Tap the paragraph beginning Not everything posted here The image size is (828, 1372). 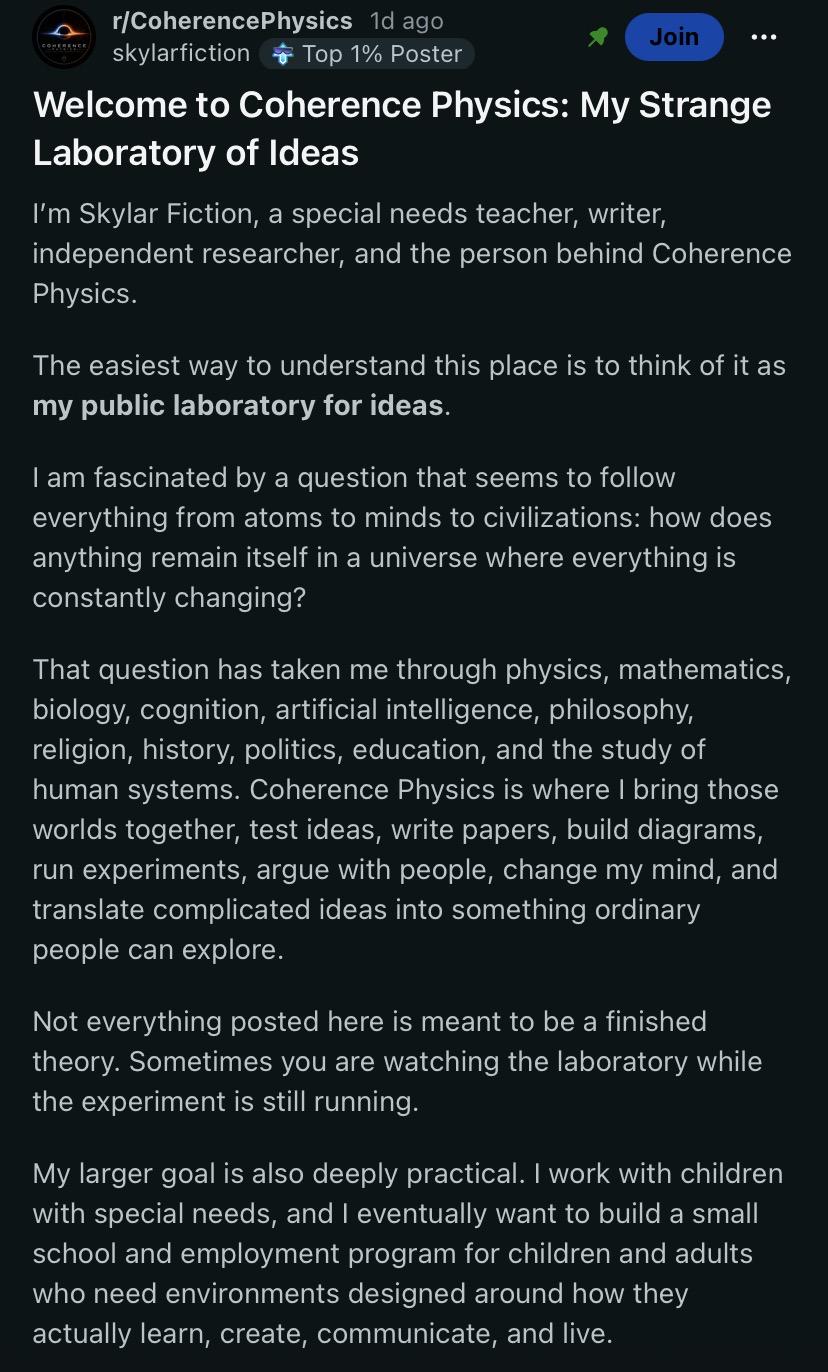(x=398, y=1061)
